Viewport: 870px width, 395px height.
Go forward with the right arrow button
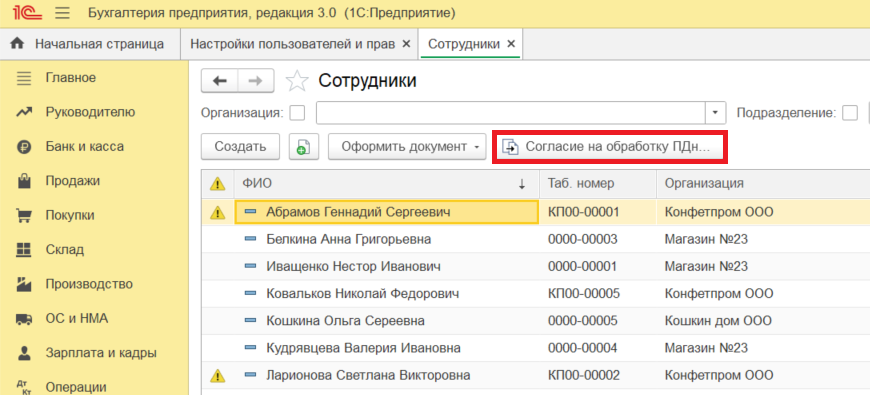pyautogui.click(x=256, y=81)
